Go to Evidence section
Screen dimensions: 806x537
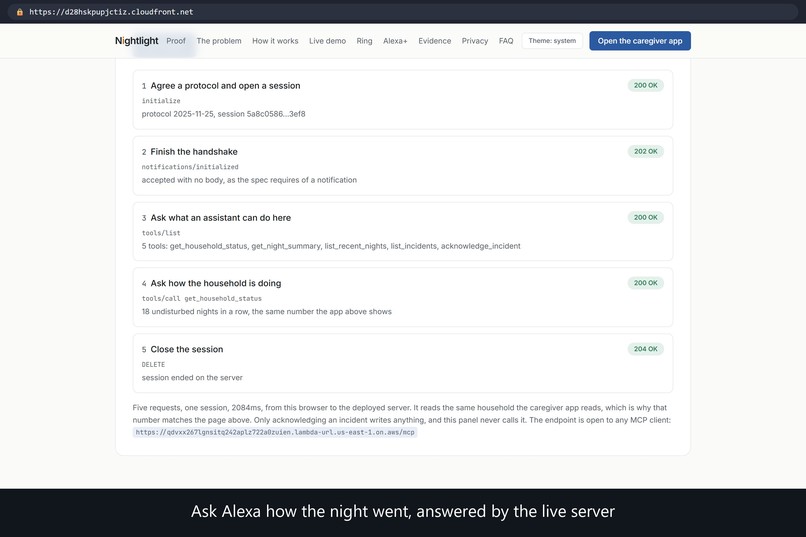click(434, 41)
